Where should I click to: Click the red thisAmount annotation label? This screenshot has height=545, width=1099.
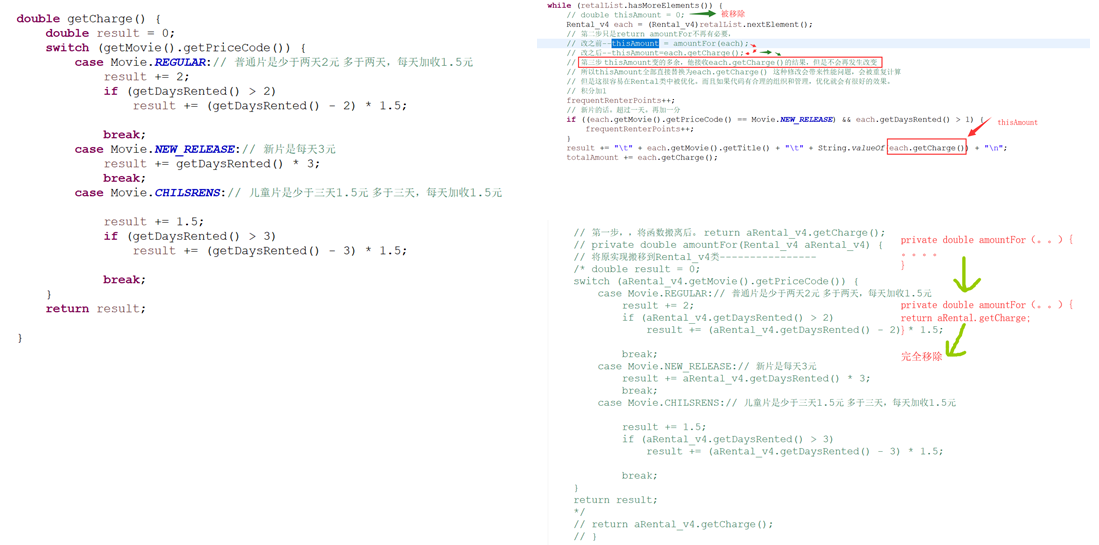pos(1017,123)
